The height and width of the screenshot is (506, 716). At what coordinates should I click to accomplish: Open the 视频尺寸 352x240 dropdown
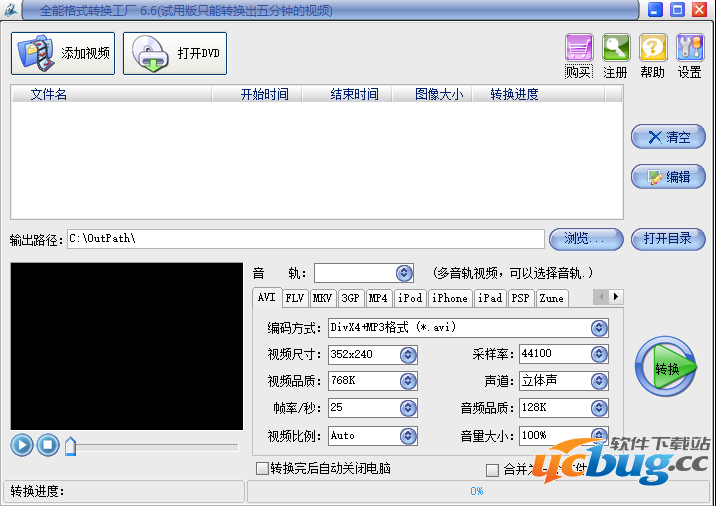pos(408,355)
